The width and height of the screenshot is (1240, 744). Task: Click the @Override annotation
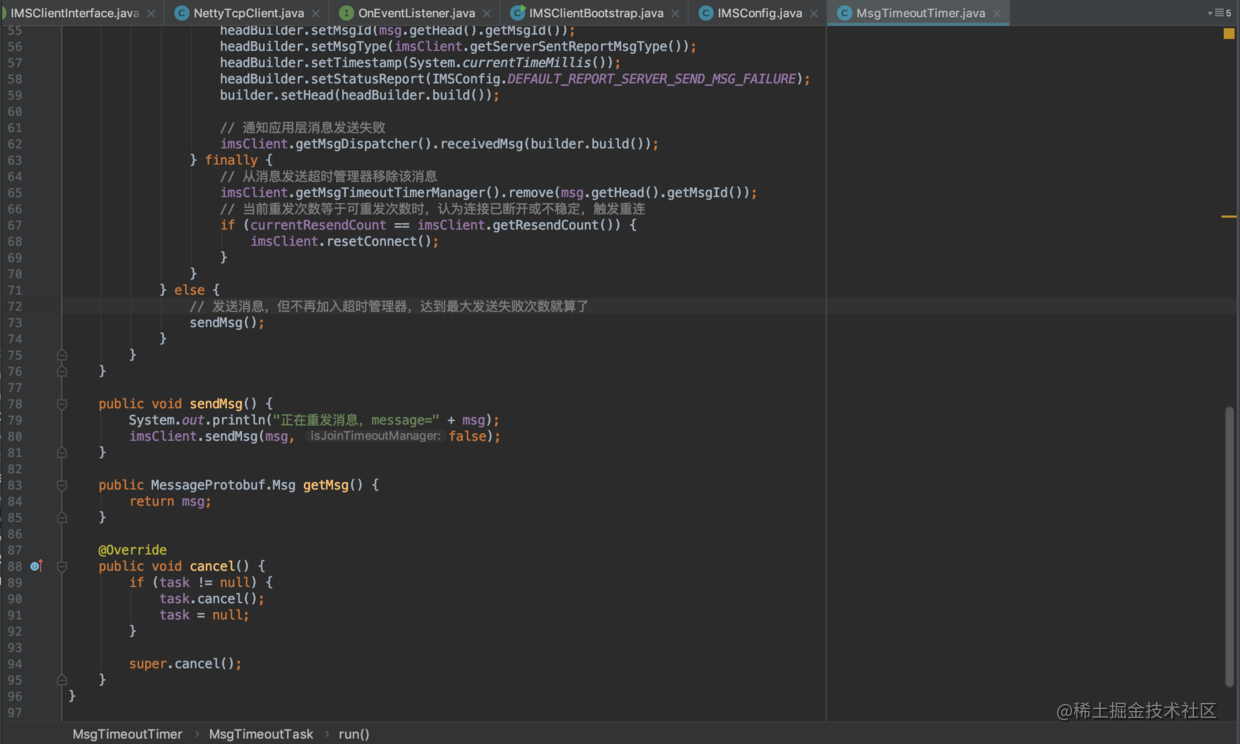pos(132,550)
